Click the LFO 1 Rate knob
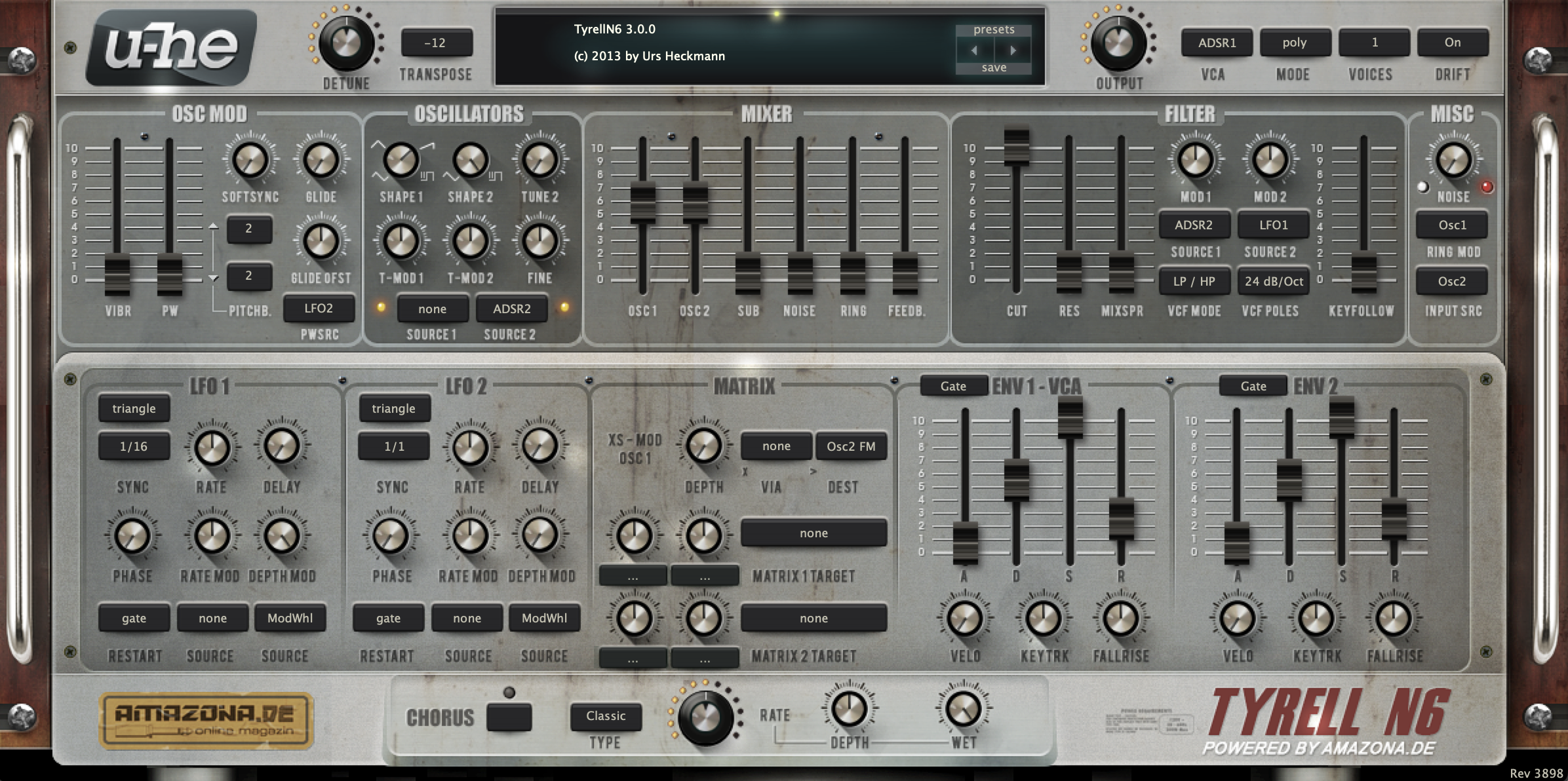The image size is (1568, 781). 212,448
